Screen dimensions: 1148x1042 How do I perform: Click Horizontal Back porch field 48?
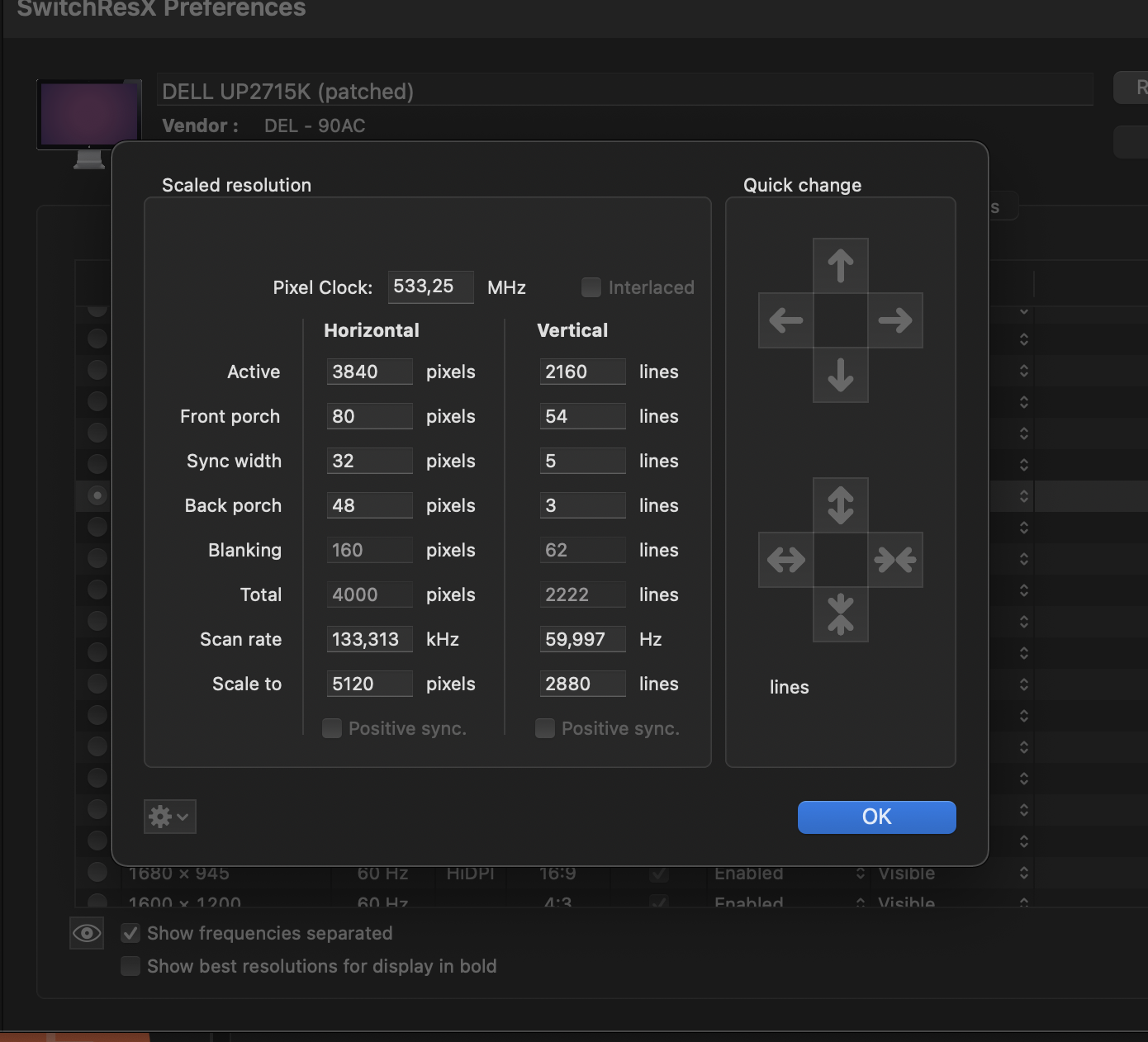tap(370, 505)
